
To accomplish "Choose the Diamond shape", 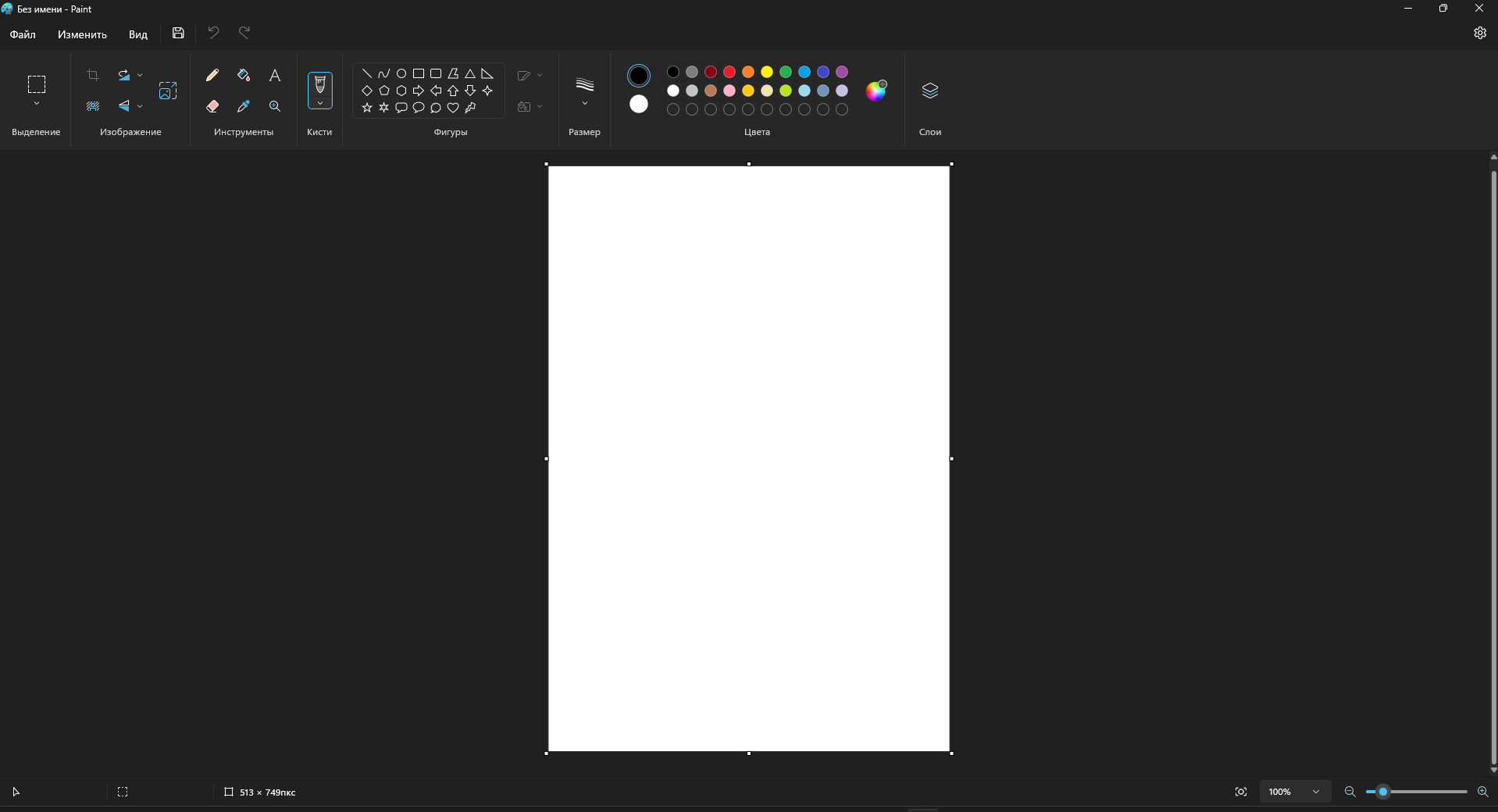I will coord(367,91).
